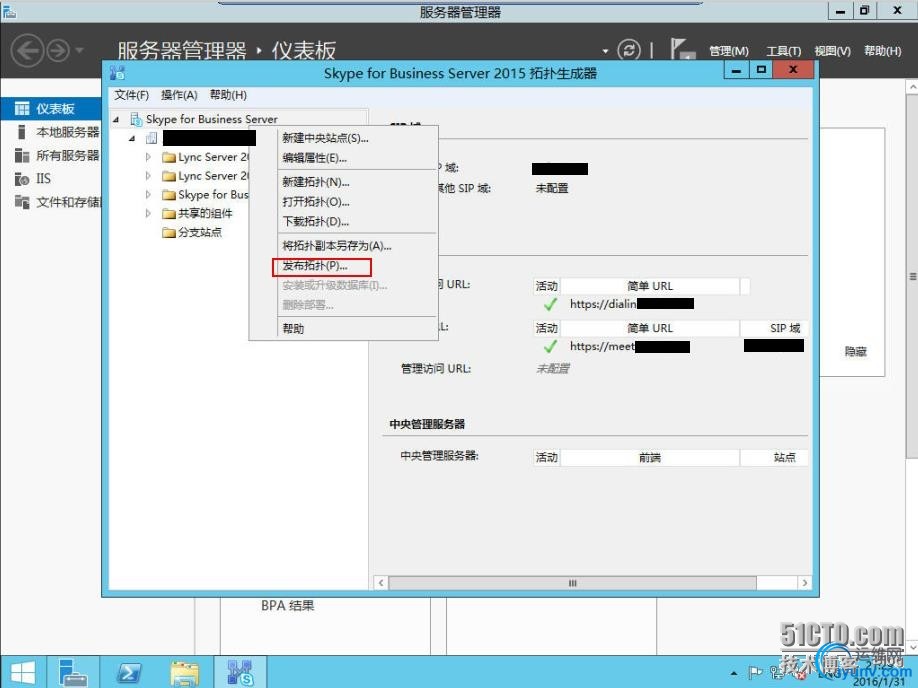Viewport: 918px width, 688px height.
Task: Click BPA 结果 in Server Manager tile
Action: click(287, 605)
